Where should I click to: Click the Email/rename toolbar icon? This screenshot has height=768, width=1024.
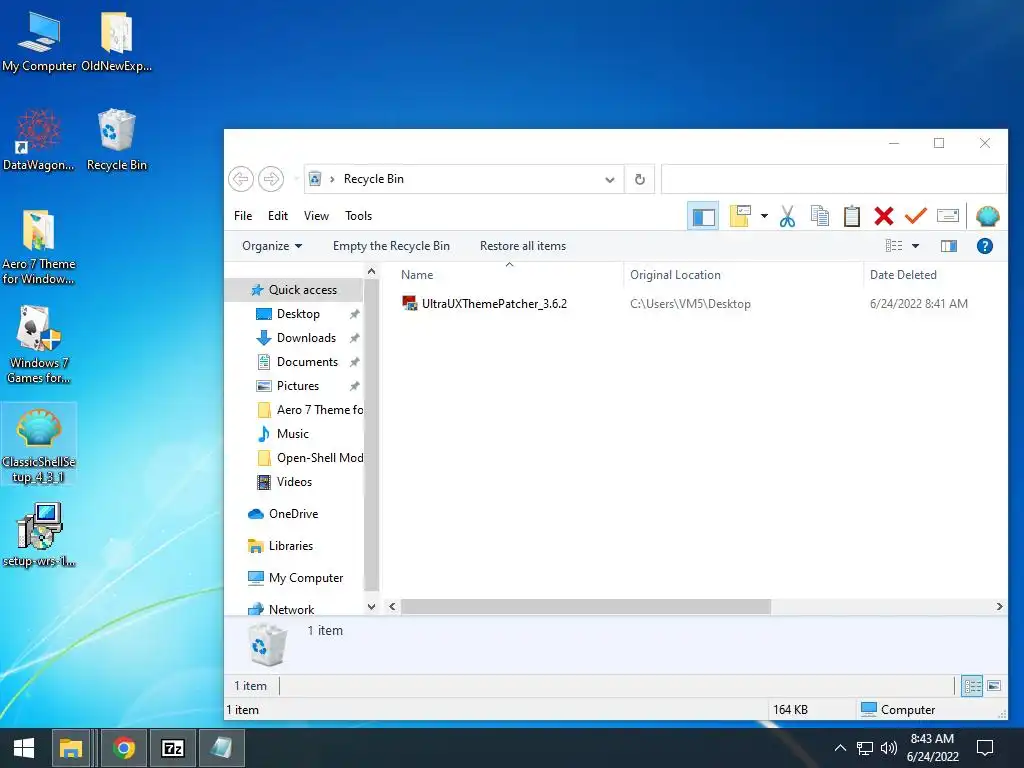948,216
